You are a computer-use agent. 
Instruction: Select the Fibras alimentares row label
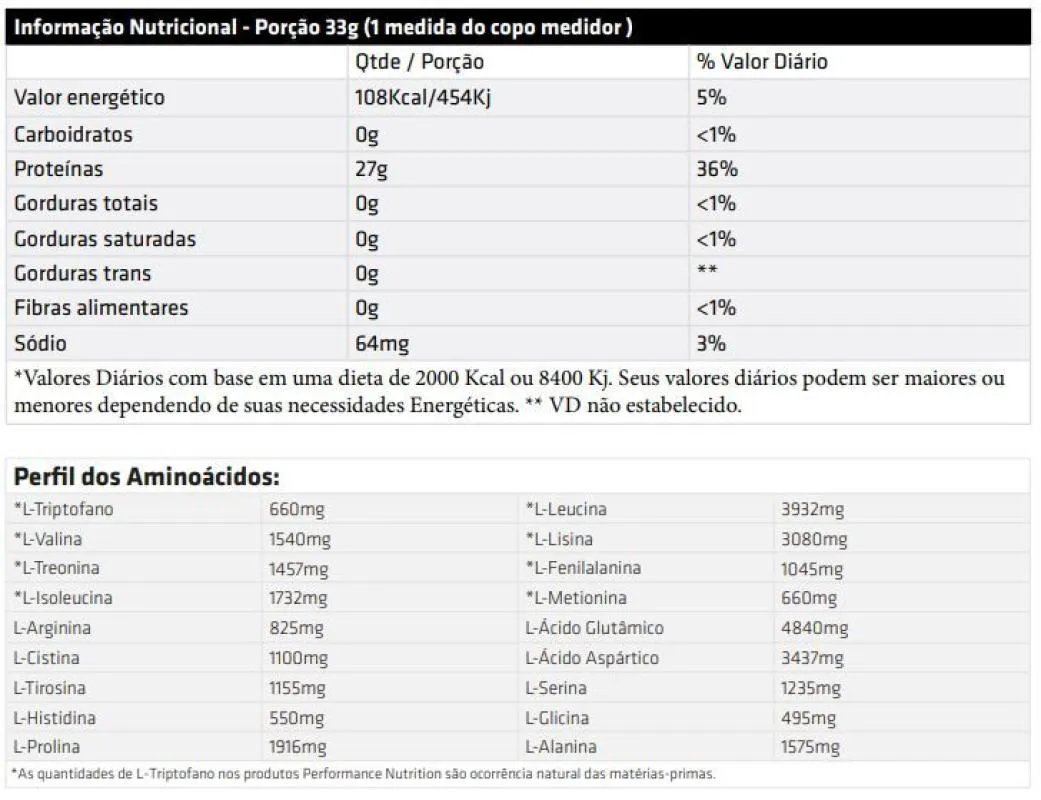pyautogui.click(x=101, y=307)
